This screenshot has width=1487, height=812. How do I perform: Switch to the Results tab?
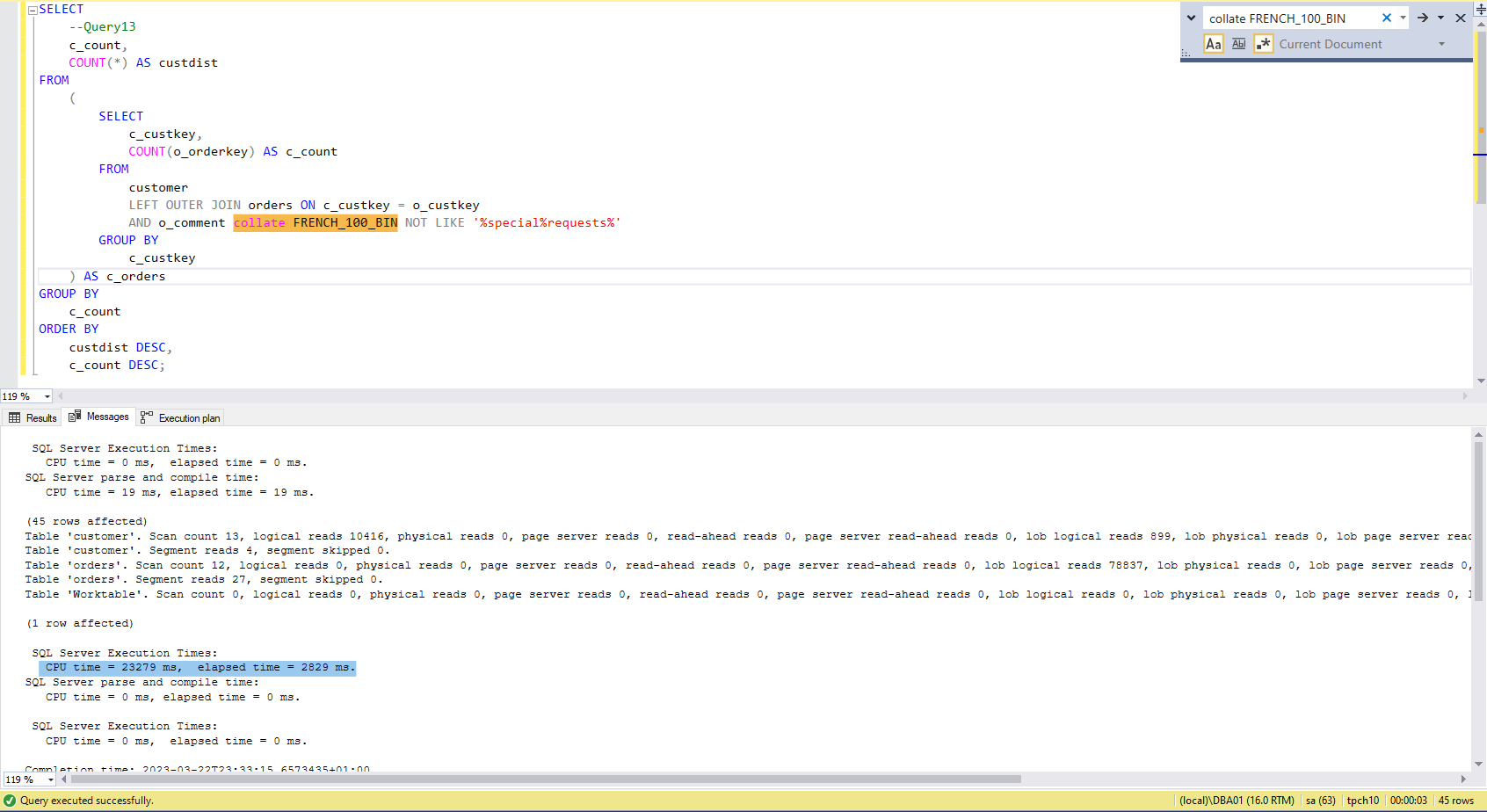point(33,417)
